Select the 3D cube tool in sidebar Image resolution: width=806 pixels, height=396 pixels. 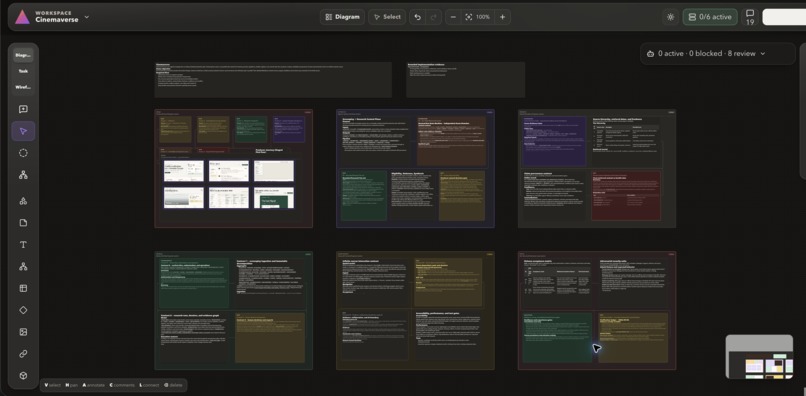click(23, 375)
